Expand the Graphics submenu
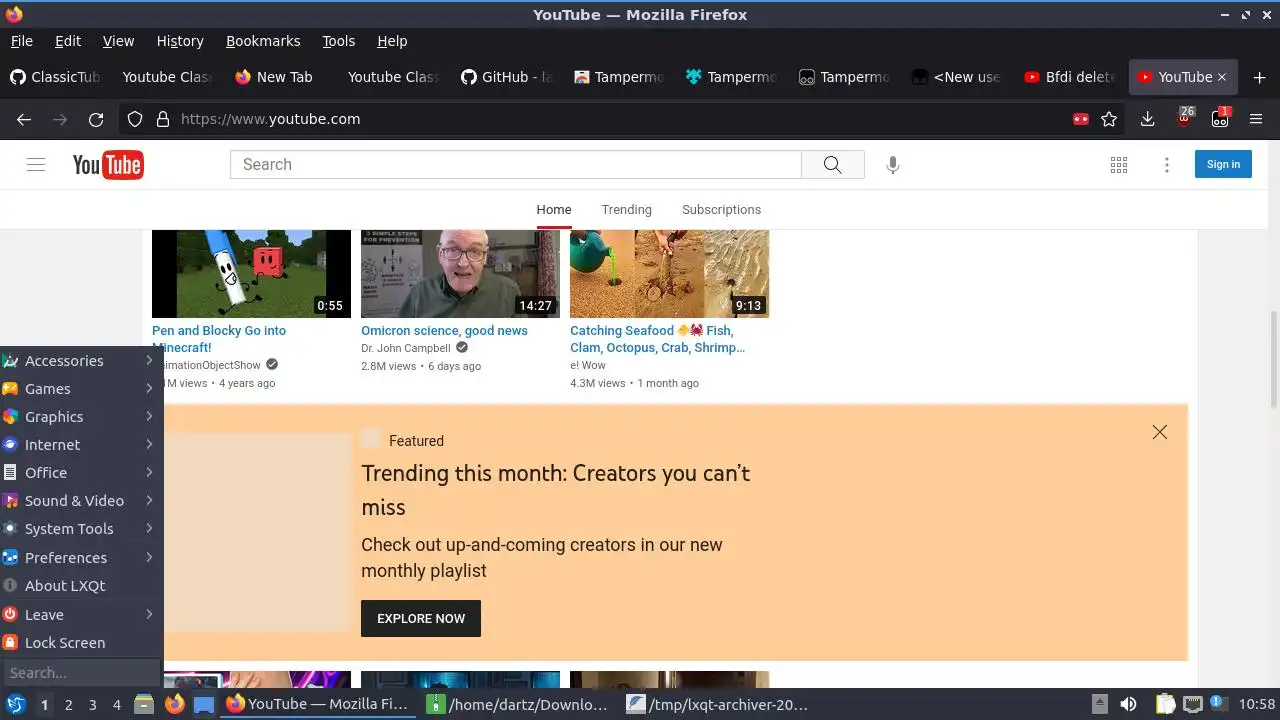The image size is (1280, 720). click(x=80, y=417)
